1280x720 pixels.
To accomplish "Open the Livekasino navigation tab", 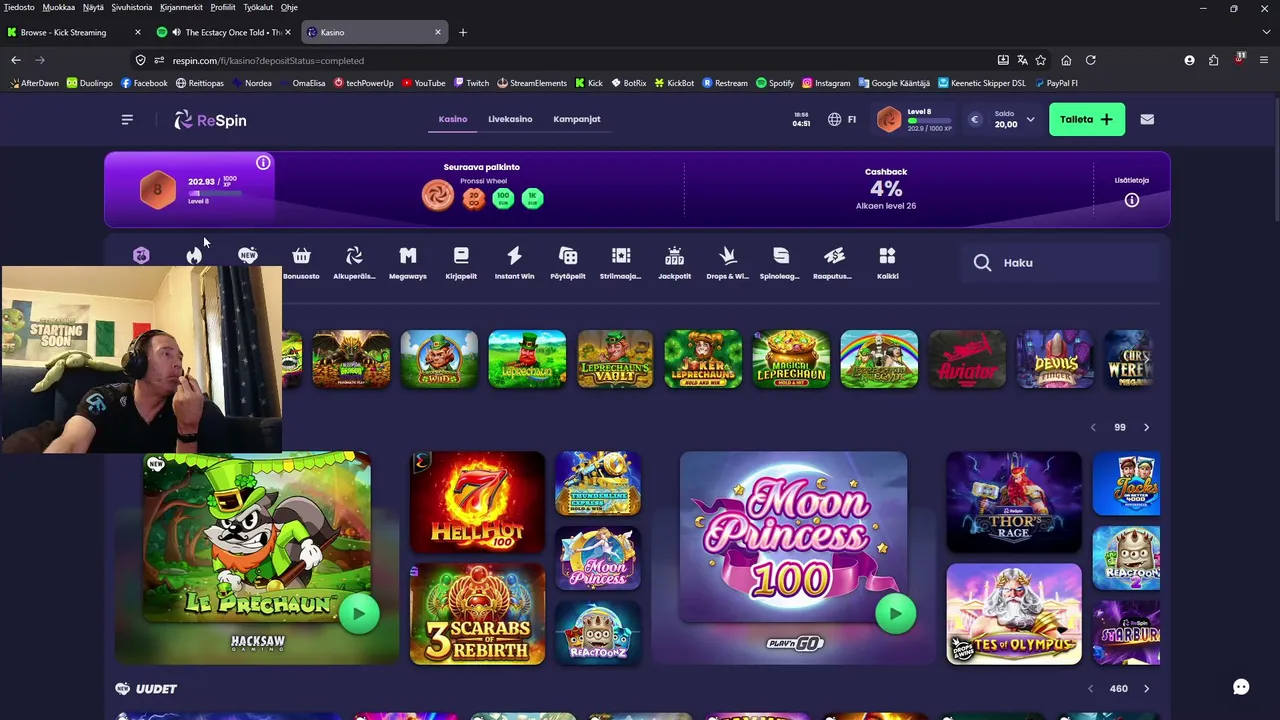I will click(x=510, y=119).
